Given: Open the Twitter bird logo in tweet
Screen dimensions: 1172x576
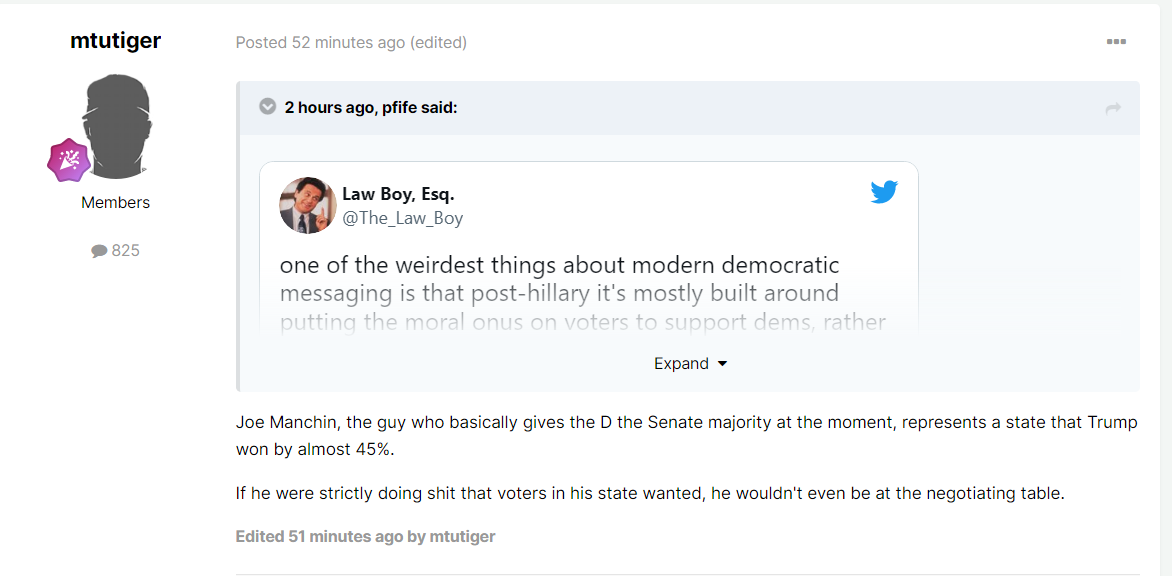Looking at the screenshot, I should tap(884, 192).
